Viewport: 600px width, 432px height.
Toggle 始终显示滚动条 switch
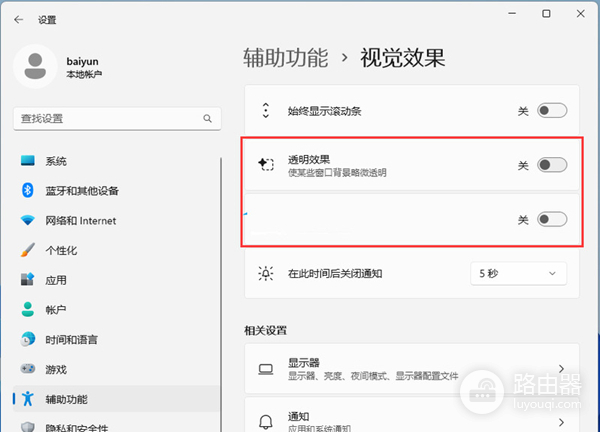(x=552, y=111)
